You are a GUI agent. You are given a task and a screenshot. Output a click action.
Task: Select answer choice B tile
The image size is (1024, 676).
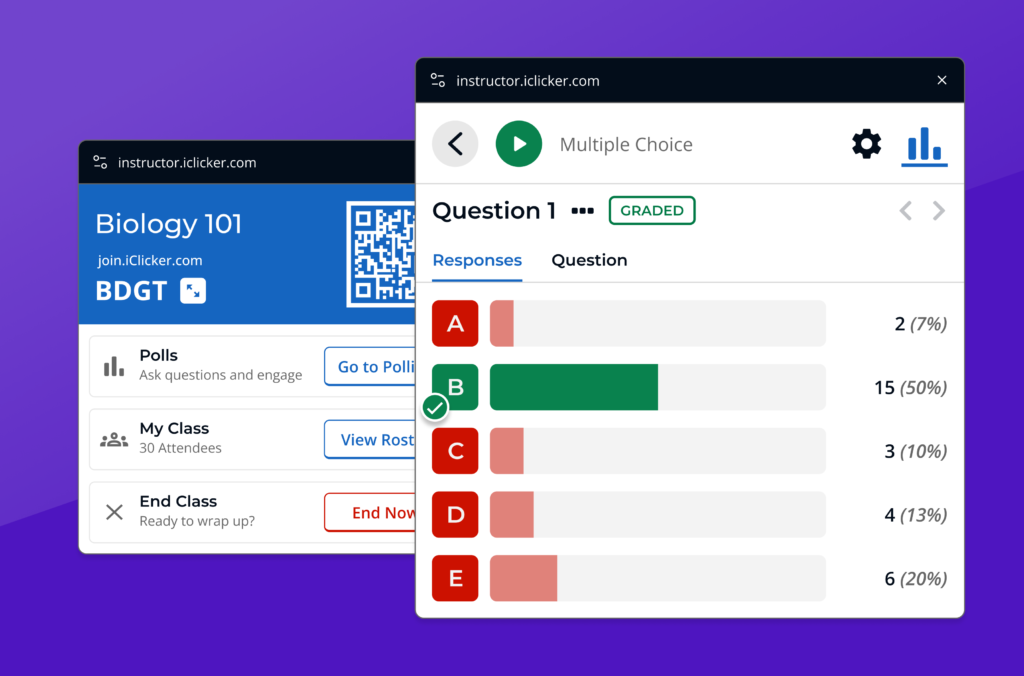point(455,387)
